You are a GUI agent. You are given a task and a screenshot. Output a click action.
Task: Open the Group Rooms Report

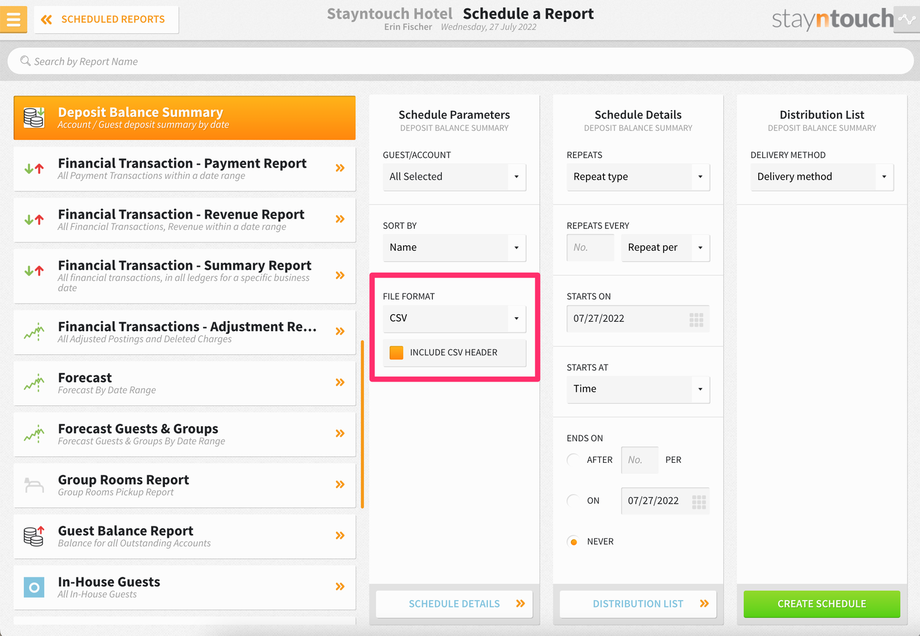click(x=184, y=485)
